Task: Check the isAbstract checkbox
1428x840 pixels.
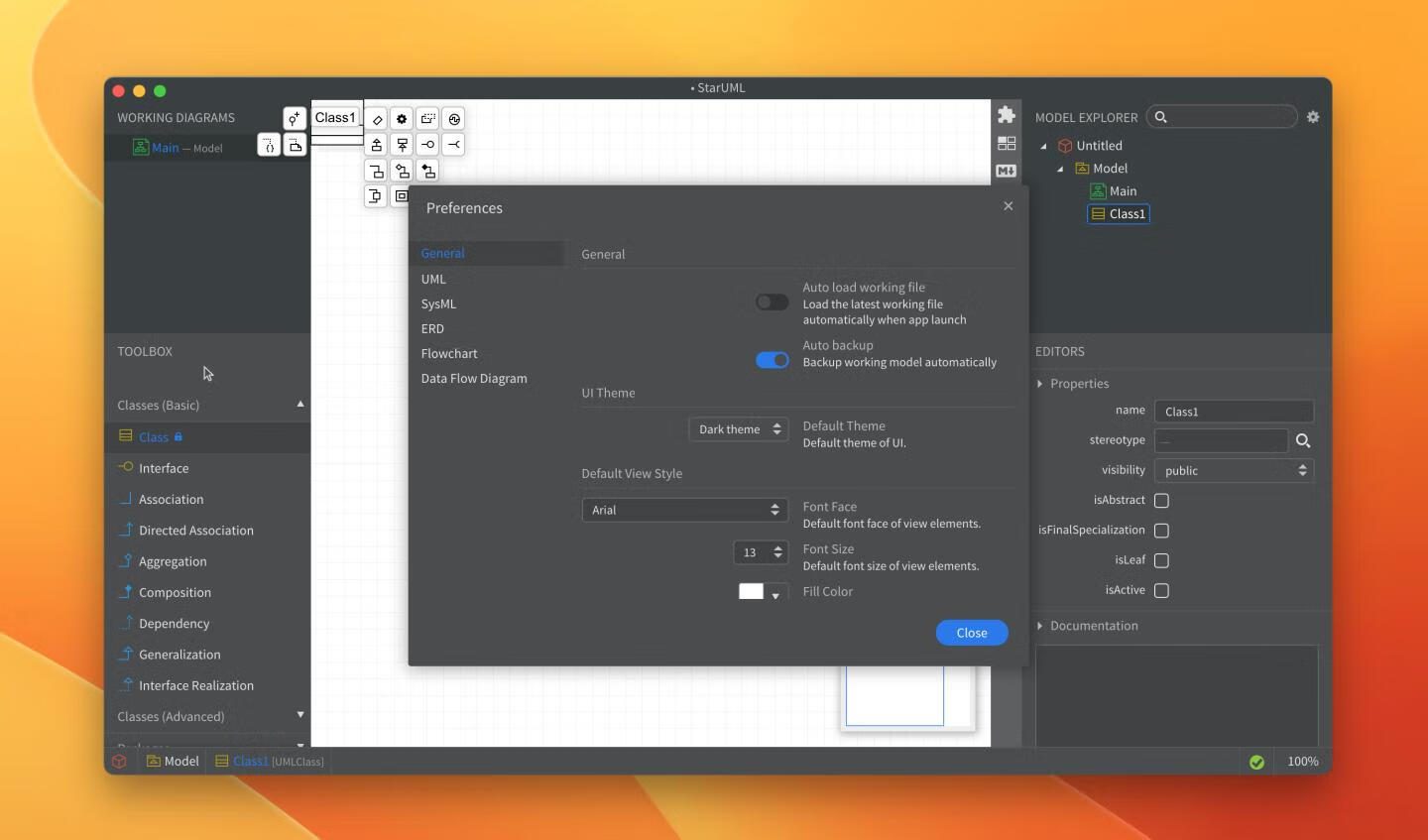Action: click(x=1161, y=501)
